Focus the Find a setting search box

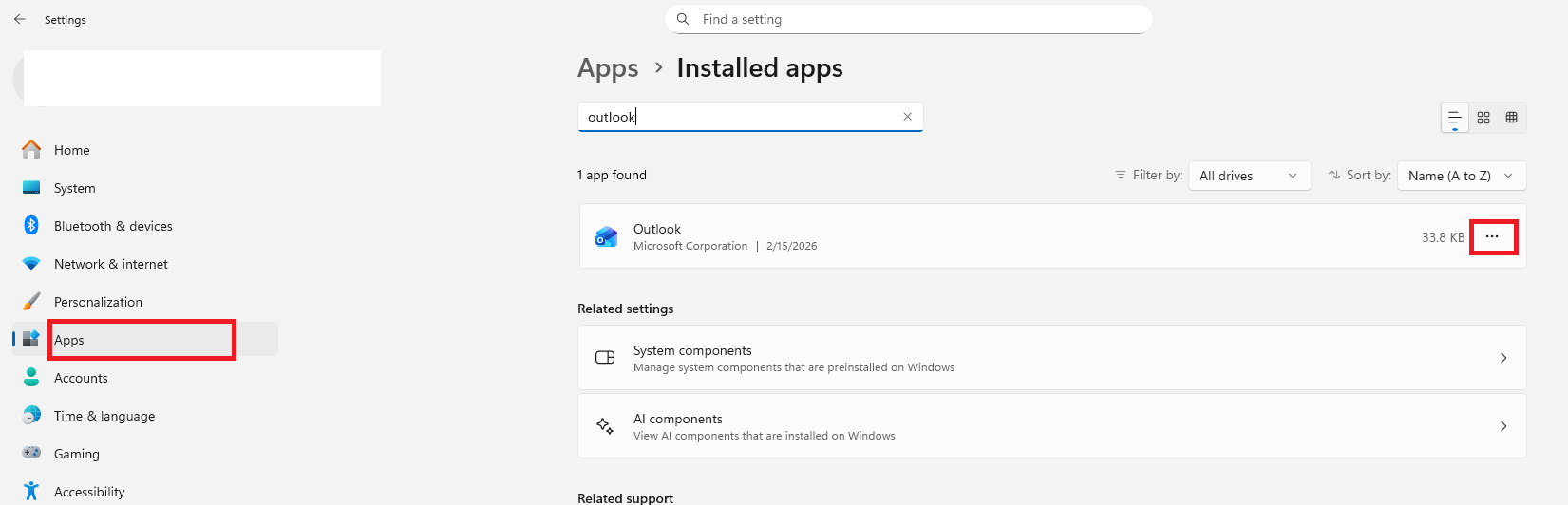click(x=909, y=19)
